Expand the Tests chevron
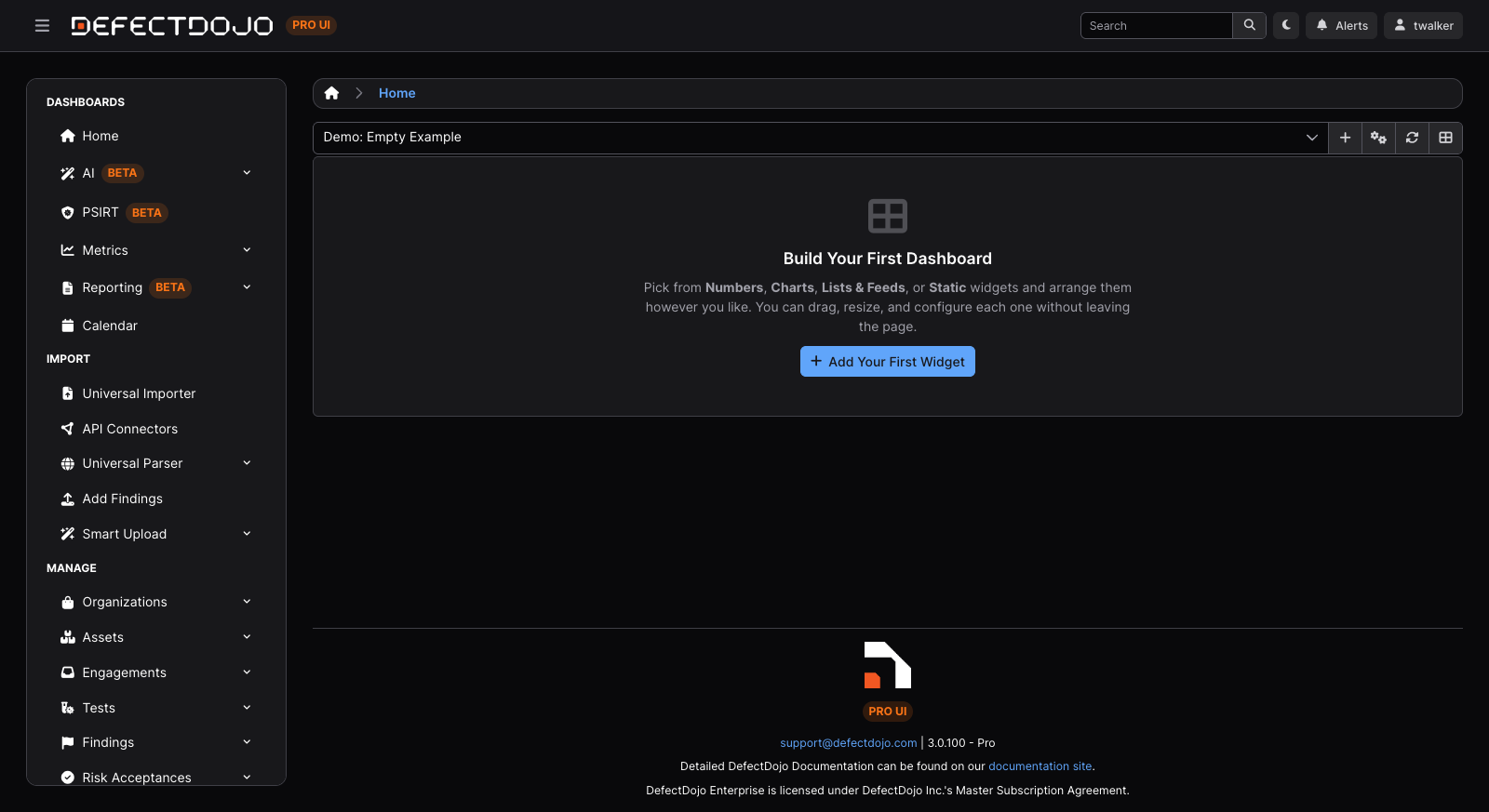 pyautogui.click(x=247, y=708)
